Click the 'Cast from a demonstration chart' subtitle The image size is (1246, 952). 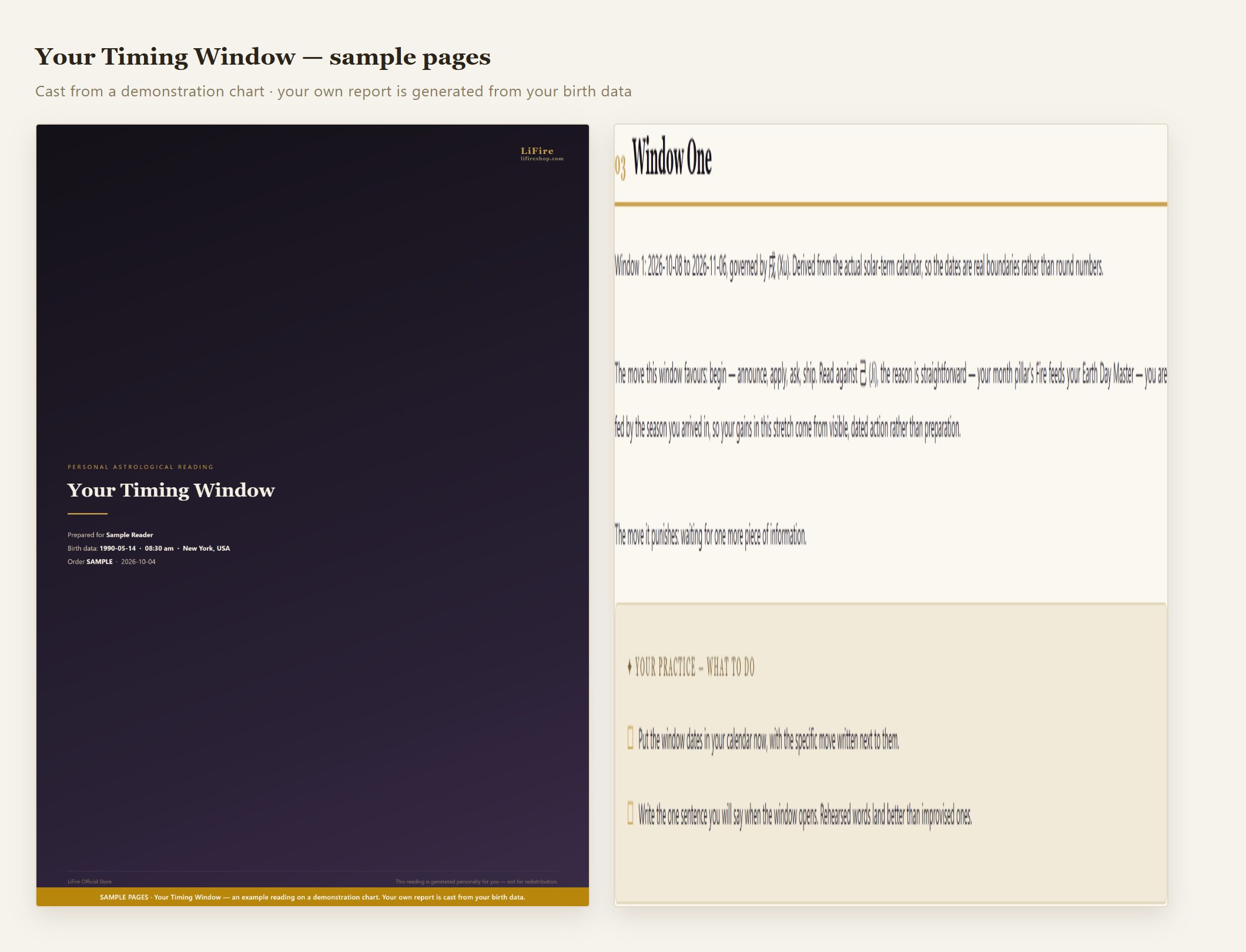333,92
